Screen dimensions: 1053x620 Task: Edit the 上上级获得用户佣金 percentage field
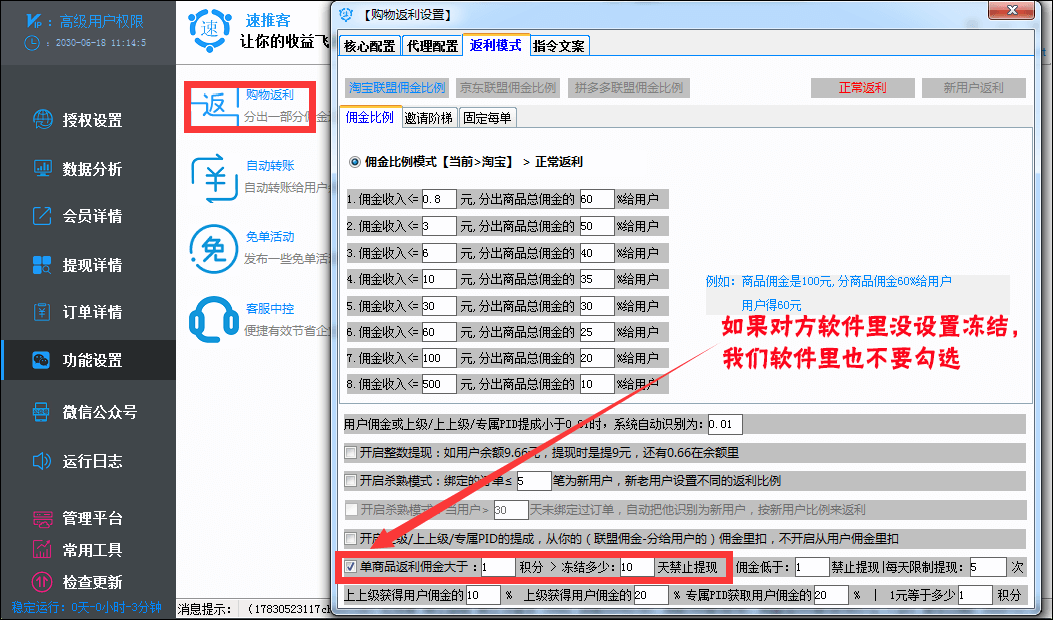click(x=483, y=594)
